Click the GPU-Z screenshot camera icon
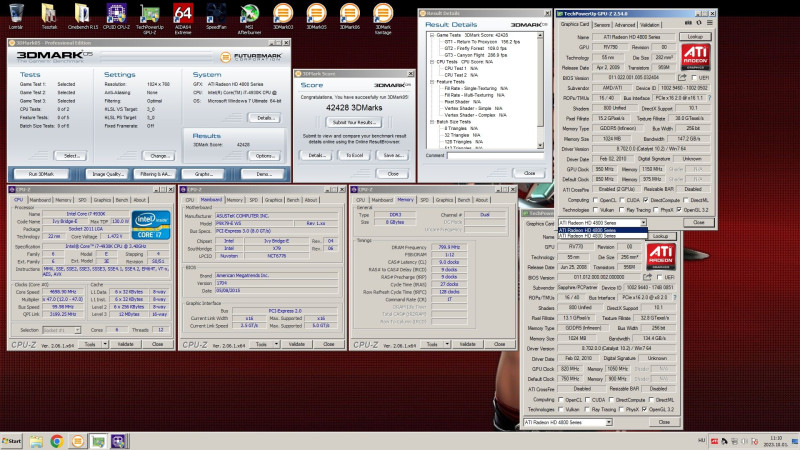The image size is (800, 450). (x=688, y=23)
